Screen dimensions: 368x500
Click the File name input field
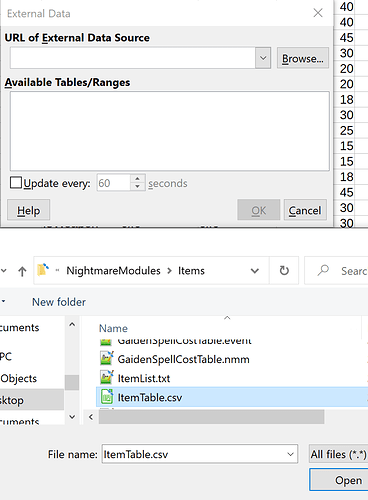(x=193, y=454)
